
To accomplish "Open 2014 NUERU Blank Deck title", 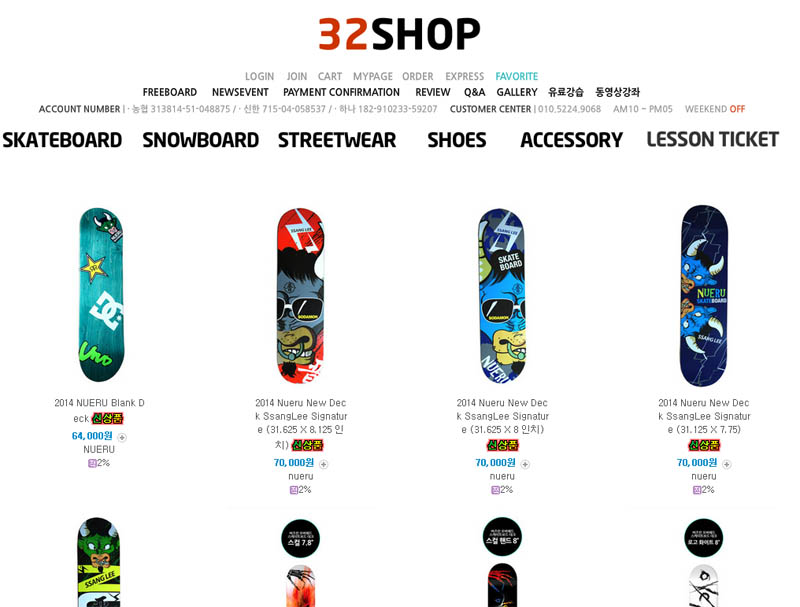I will (99, 410).
